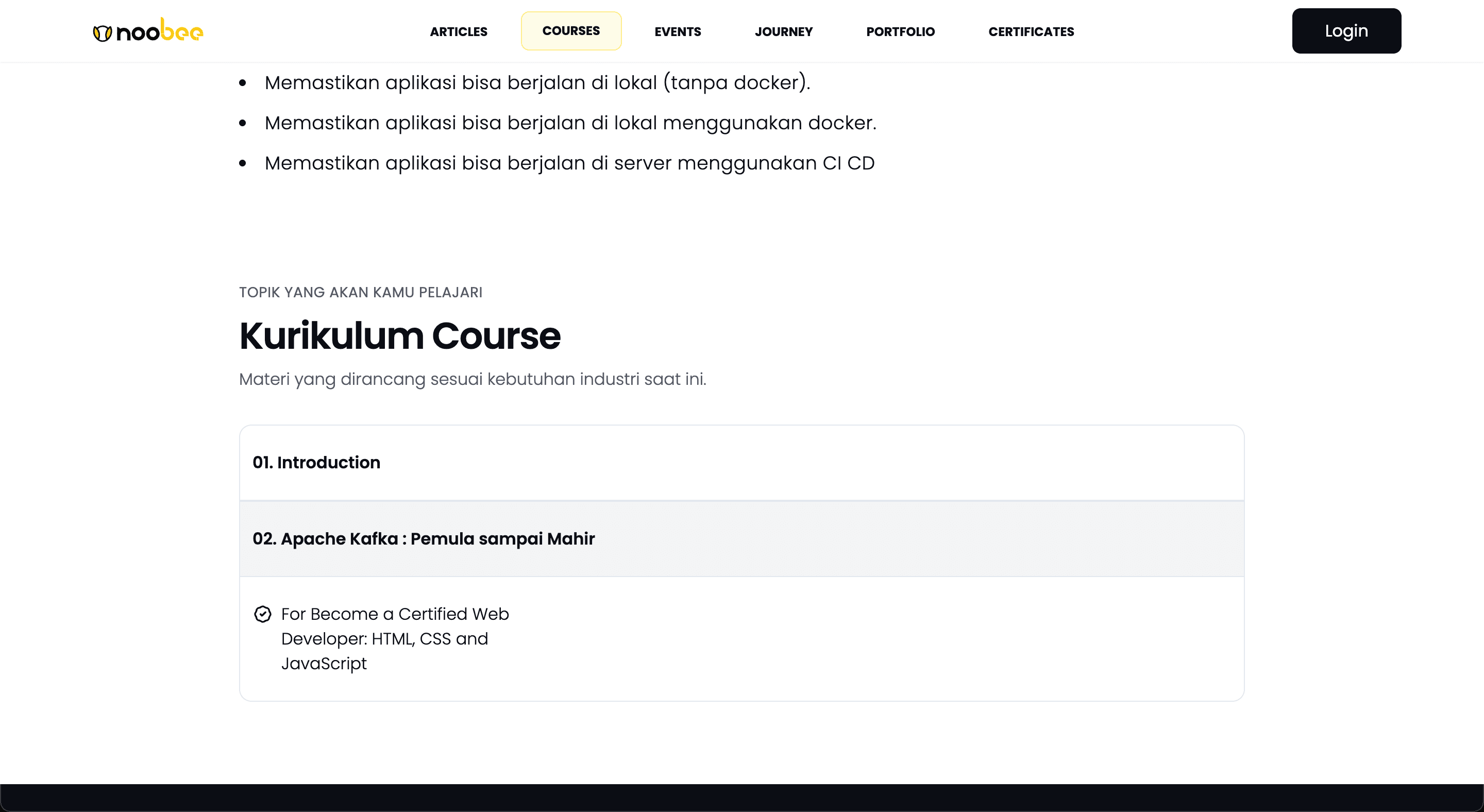Viewport: 1484px width, 812px height.
Task: Click the certified badge icon in curriculum list
Action: tap(263, 614)
